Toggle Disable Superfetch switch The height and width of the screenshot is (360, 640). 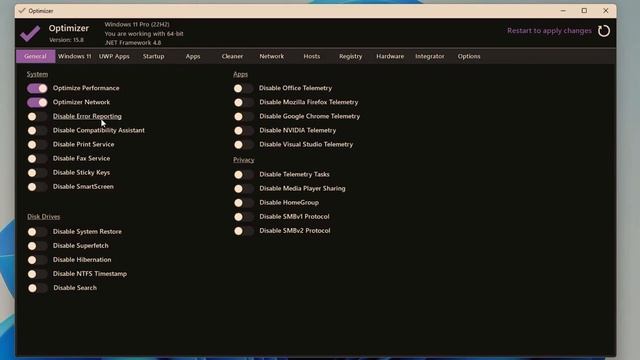tap(37, 246)
